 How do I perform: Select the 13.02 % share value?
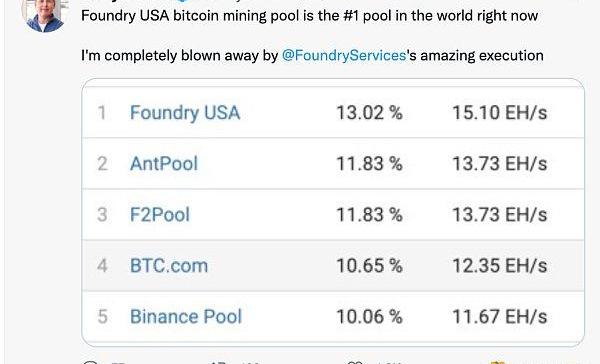369,113
